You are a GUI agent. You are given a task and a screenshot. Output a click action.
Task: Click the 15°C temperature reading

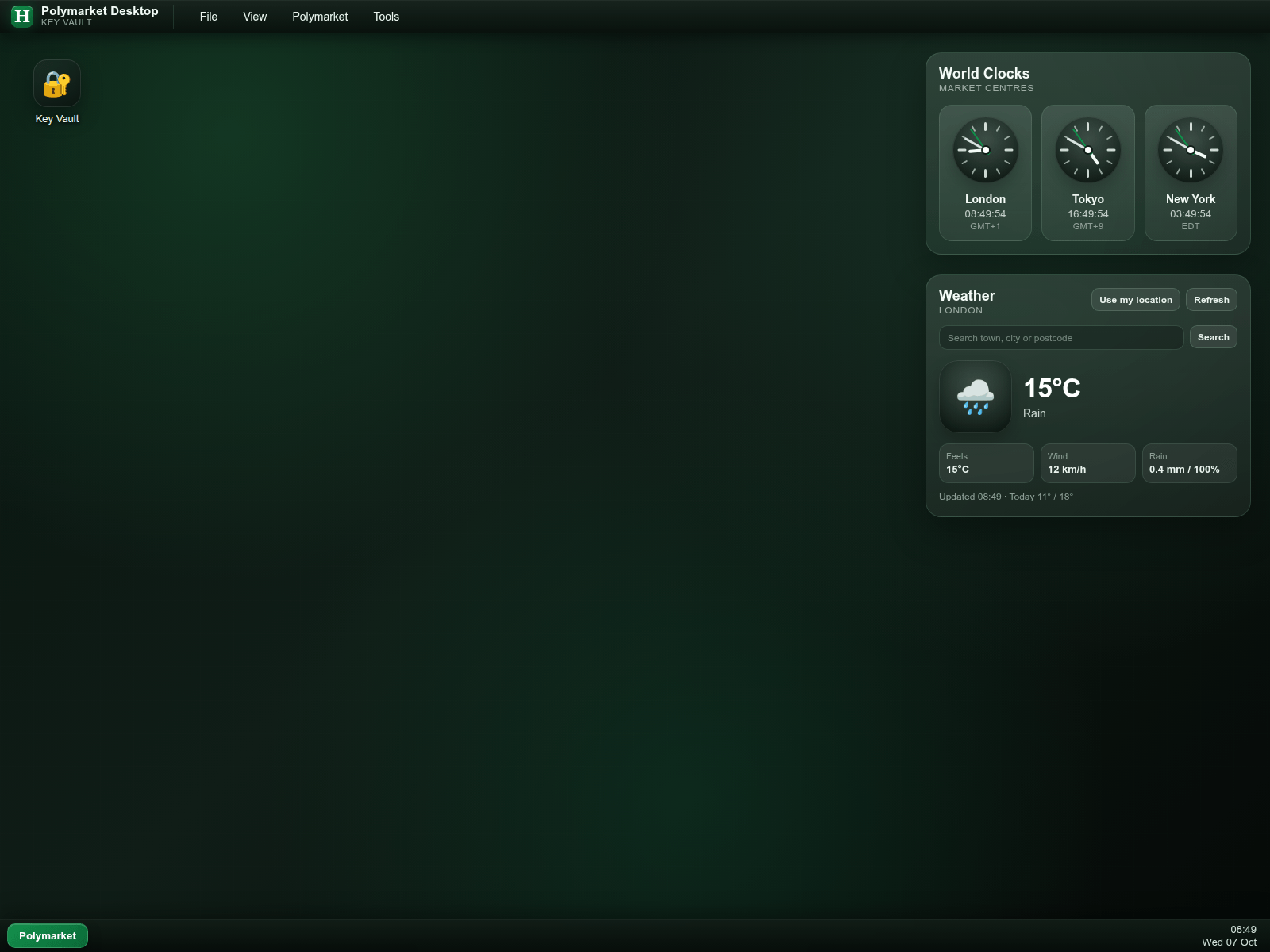[x=1052, y=389]
